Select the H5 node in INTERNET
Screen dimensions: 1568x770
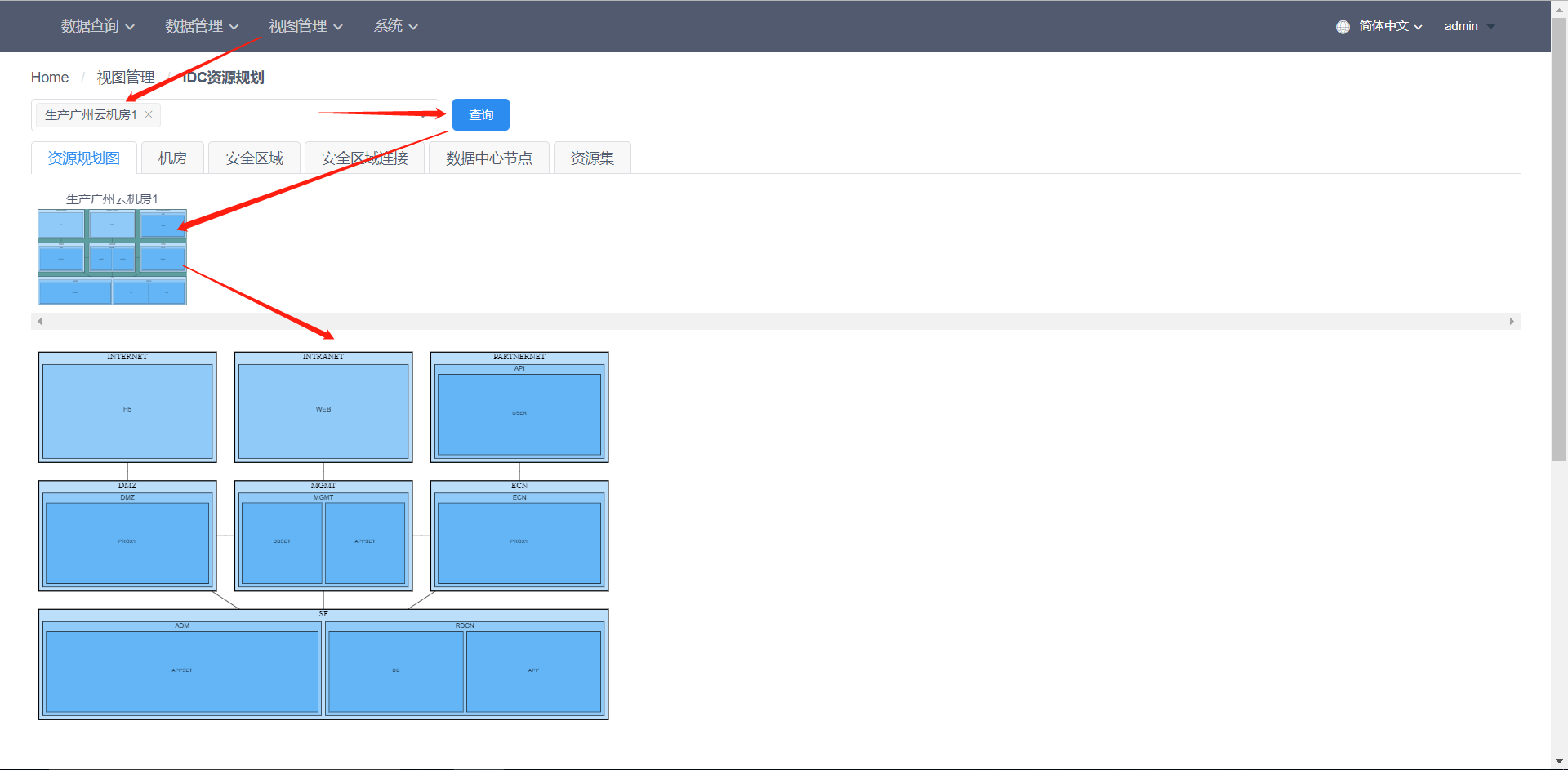click(127, 410)
